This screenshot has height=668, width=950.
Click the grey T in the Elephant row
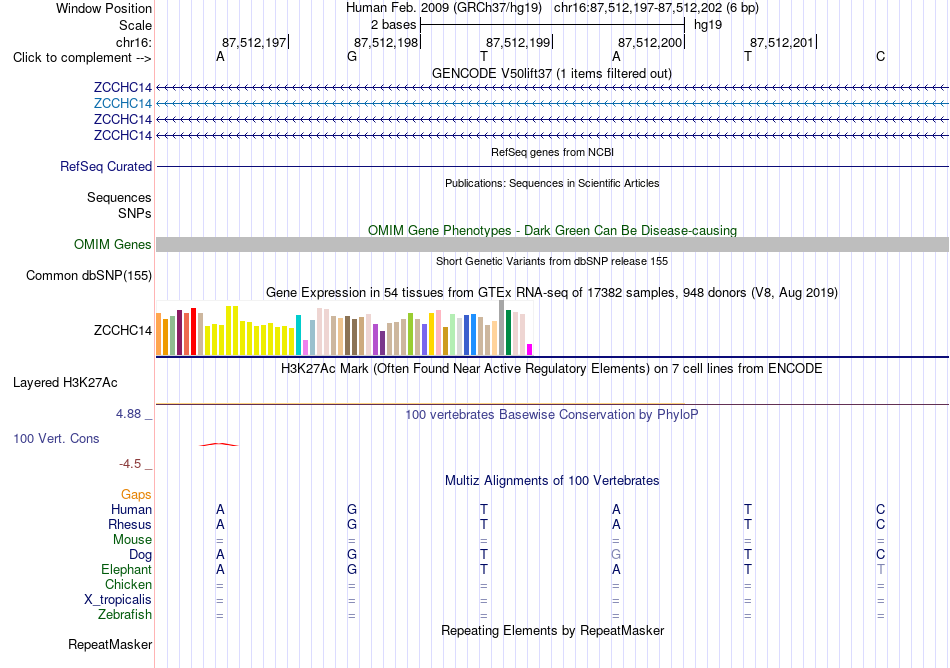pyautogui.click(x=880, y=569)
